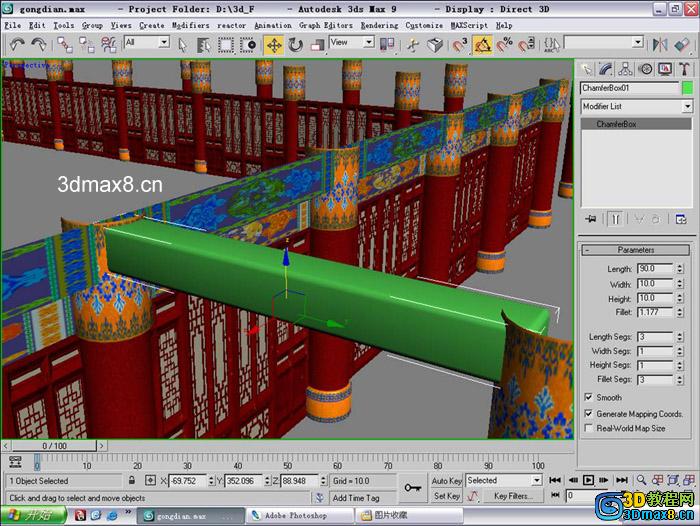
Task: Click the Pin Stack icon
Action: click(x=591, y=219)
